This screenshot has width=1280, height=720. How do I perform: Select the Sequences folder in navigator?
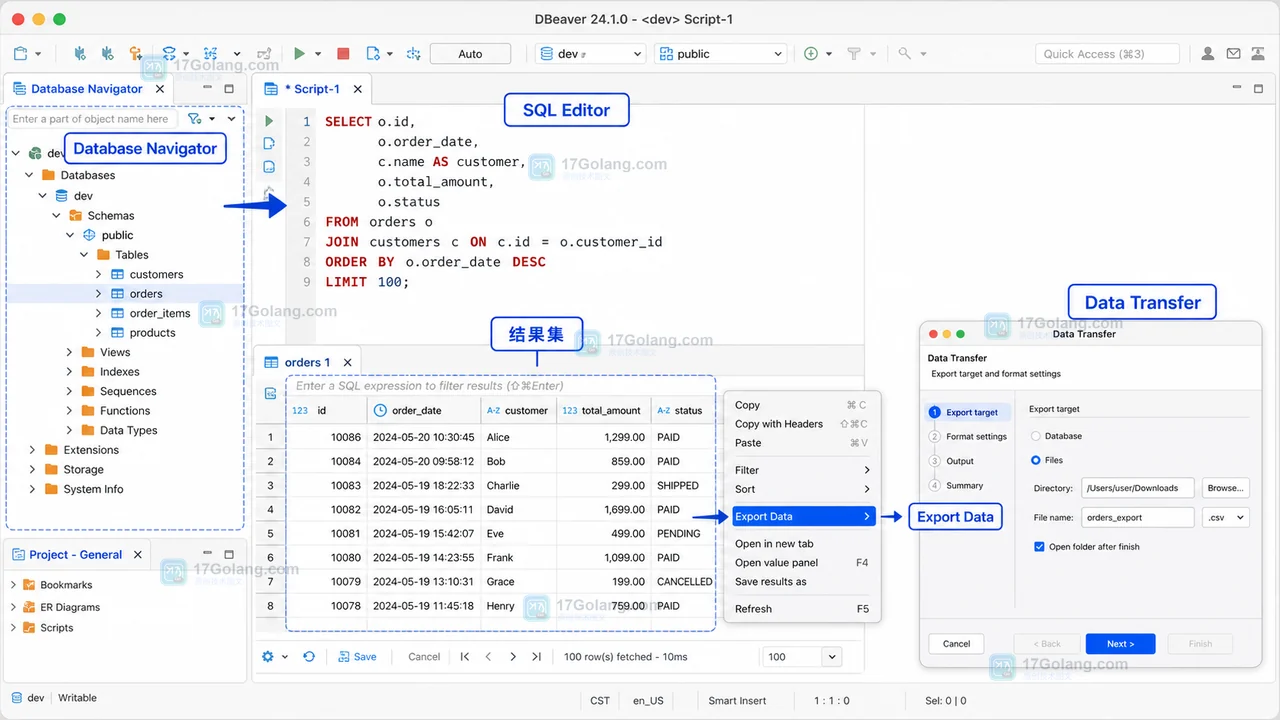(128, 391)
